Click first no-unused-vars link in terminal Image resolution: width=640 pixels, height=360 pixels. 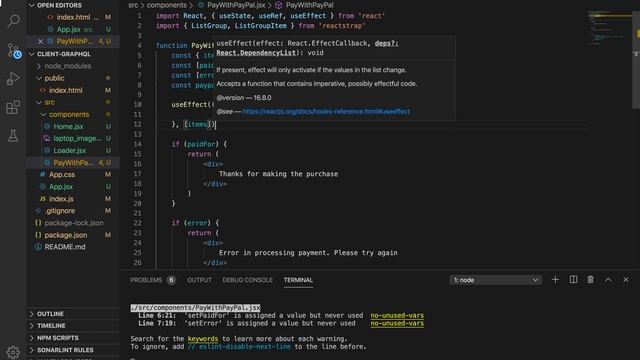(x=397, y=316)
